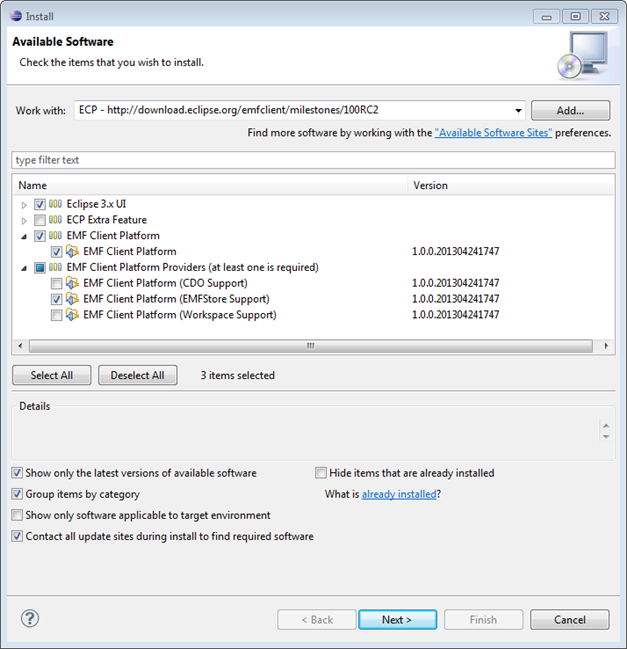Toggle Show only the latest versions checkbox
Viewport: 627px width, 649px height.
(x=17, y=473)
